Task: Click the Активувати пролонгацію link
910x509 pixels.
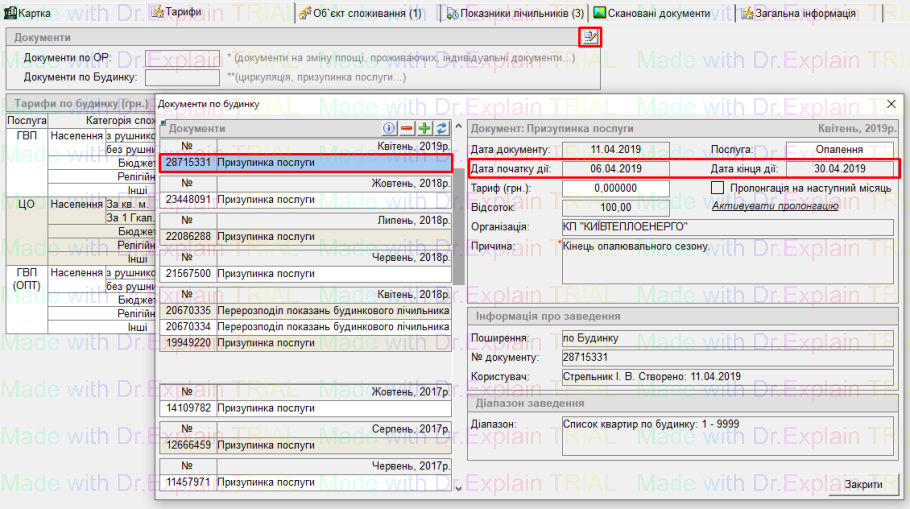Action: tap(775, 206)
